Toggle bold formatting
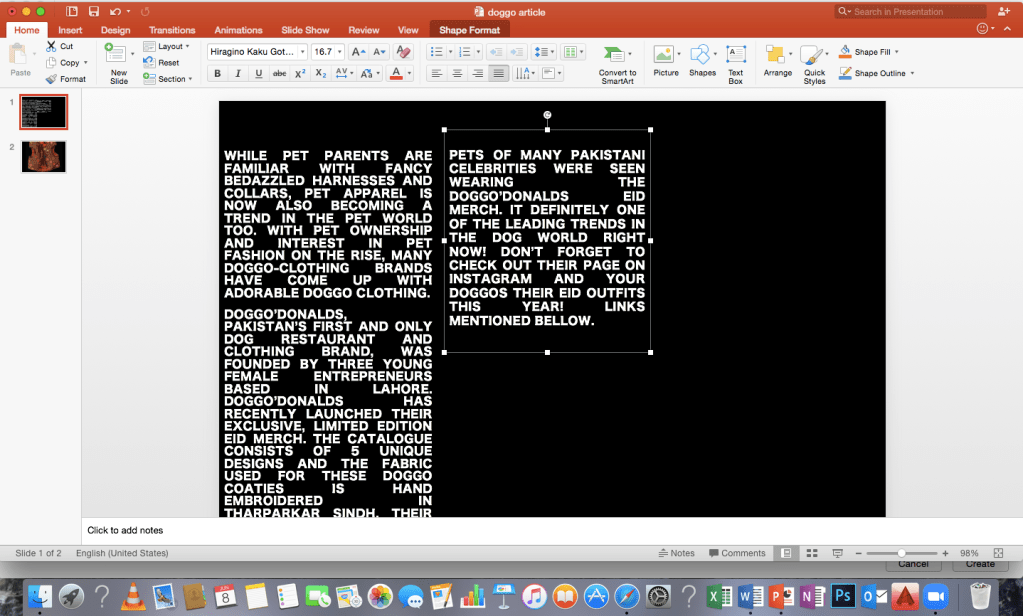Viewport: 1023px width, 616px height. click(x=217, y=73)
